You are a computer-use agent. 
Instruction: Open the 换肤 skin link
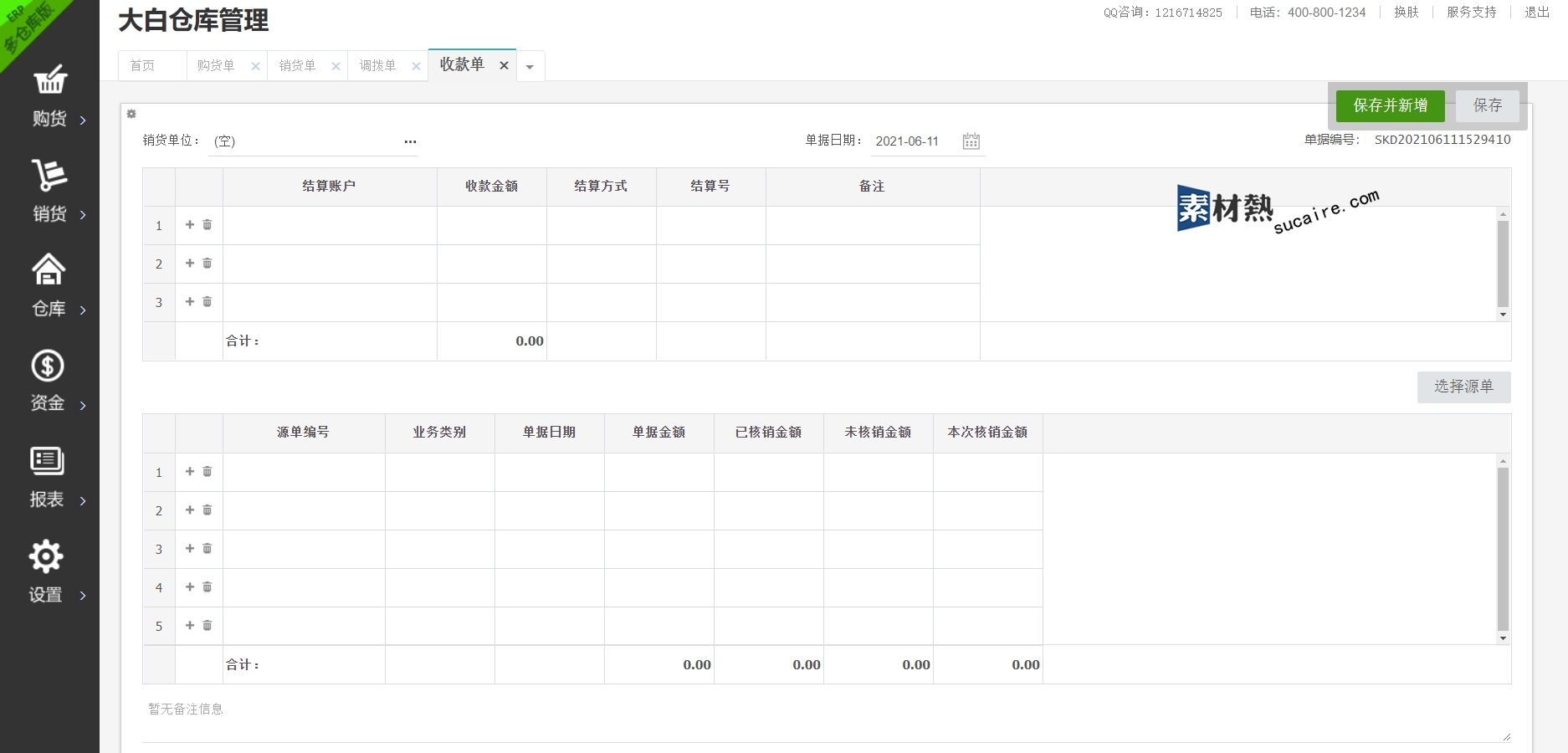coord(1407,13)
